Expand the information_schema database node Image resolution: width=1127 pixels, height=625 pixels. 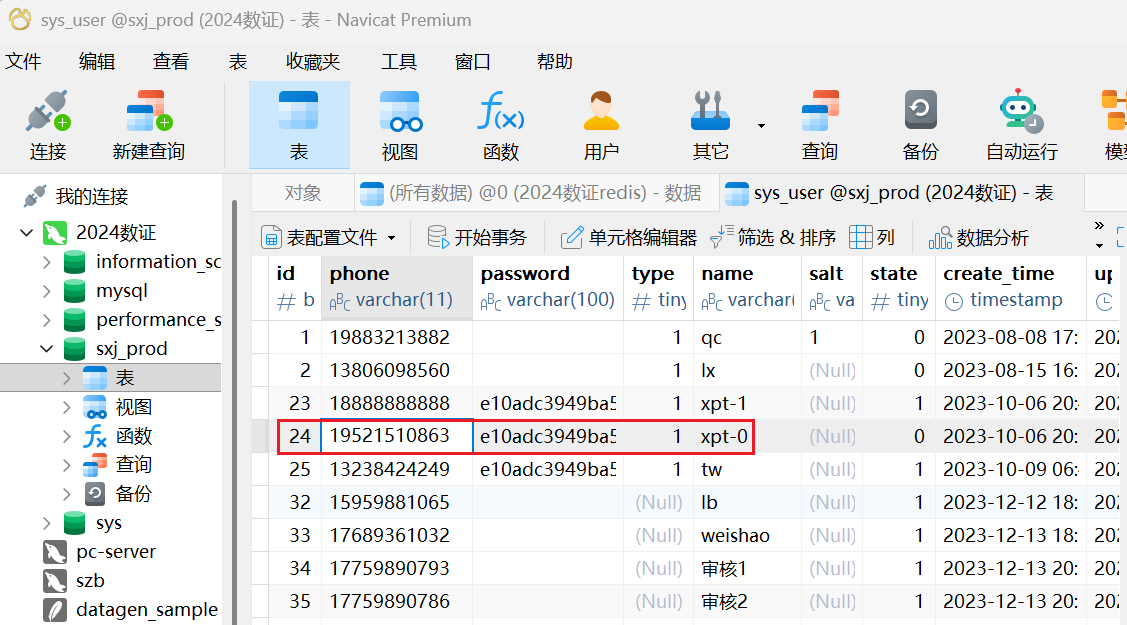click(47, 262)
